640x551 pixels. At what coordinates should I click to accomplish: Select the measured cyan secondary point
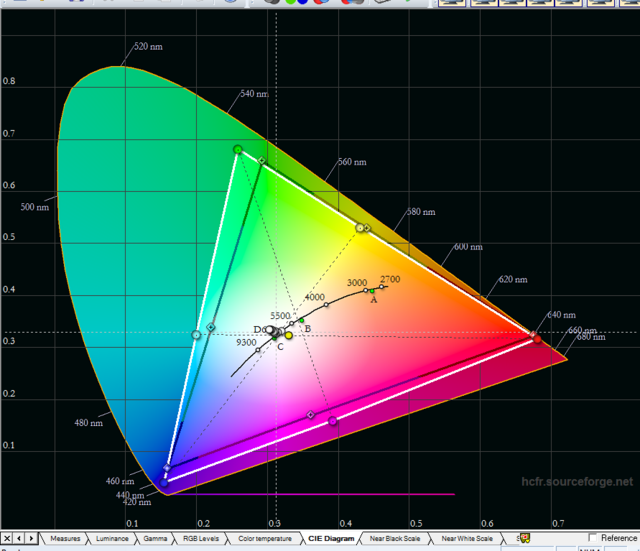click(196, 335)
